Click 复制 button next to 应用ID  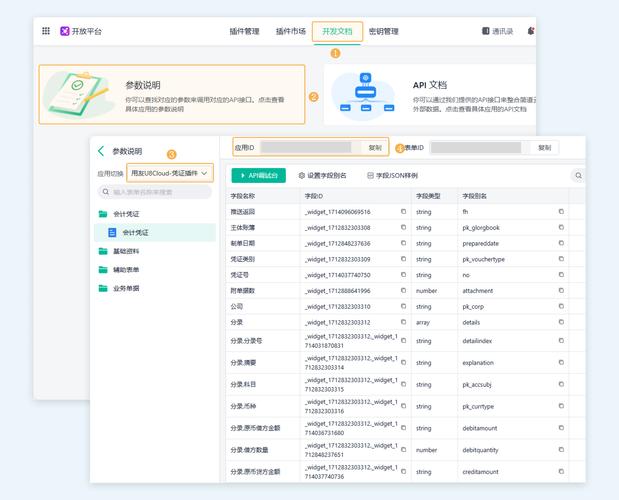click(375, 148)
